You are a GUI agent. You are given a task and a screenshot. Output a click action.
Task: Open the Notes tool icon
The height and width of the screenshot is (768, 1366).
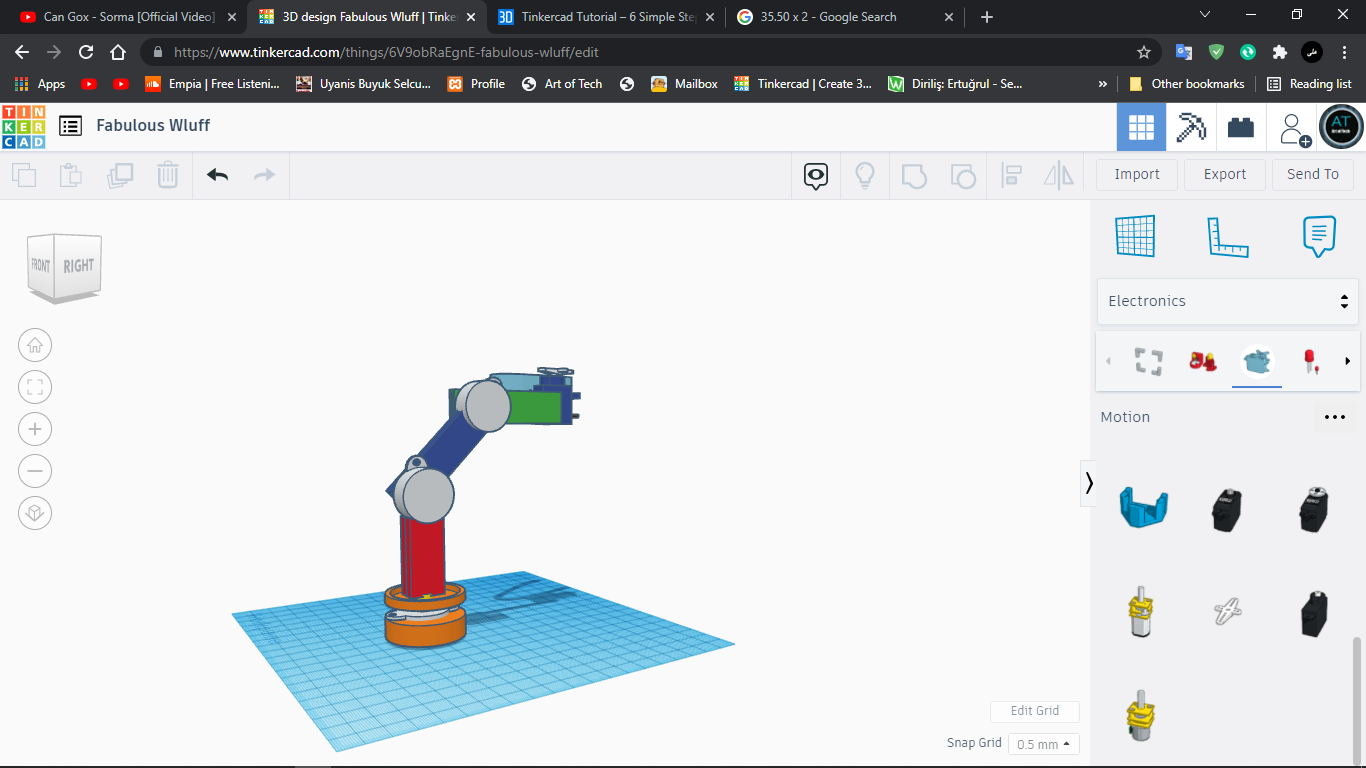pos(1319,236)
